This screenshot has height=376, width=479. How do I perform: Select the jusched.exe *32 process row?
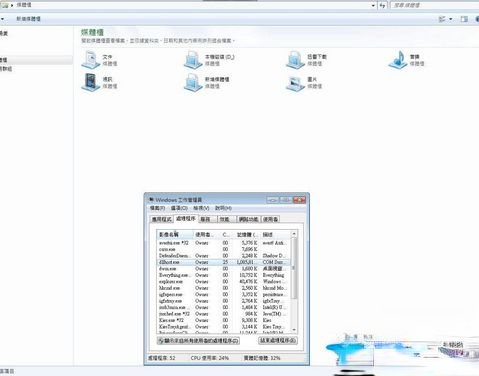(224, 314)
